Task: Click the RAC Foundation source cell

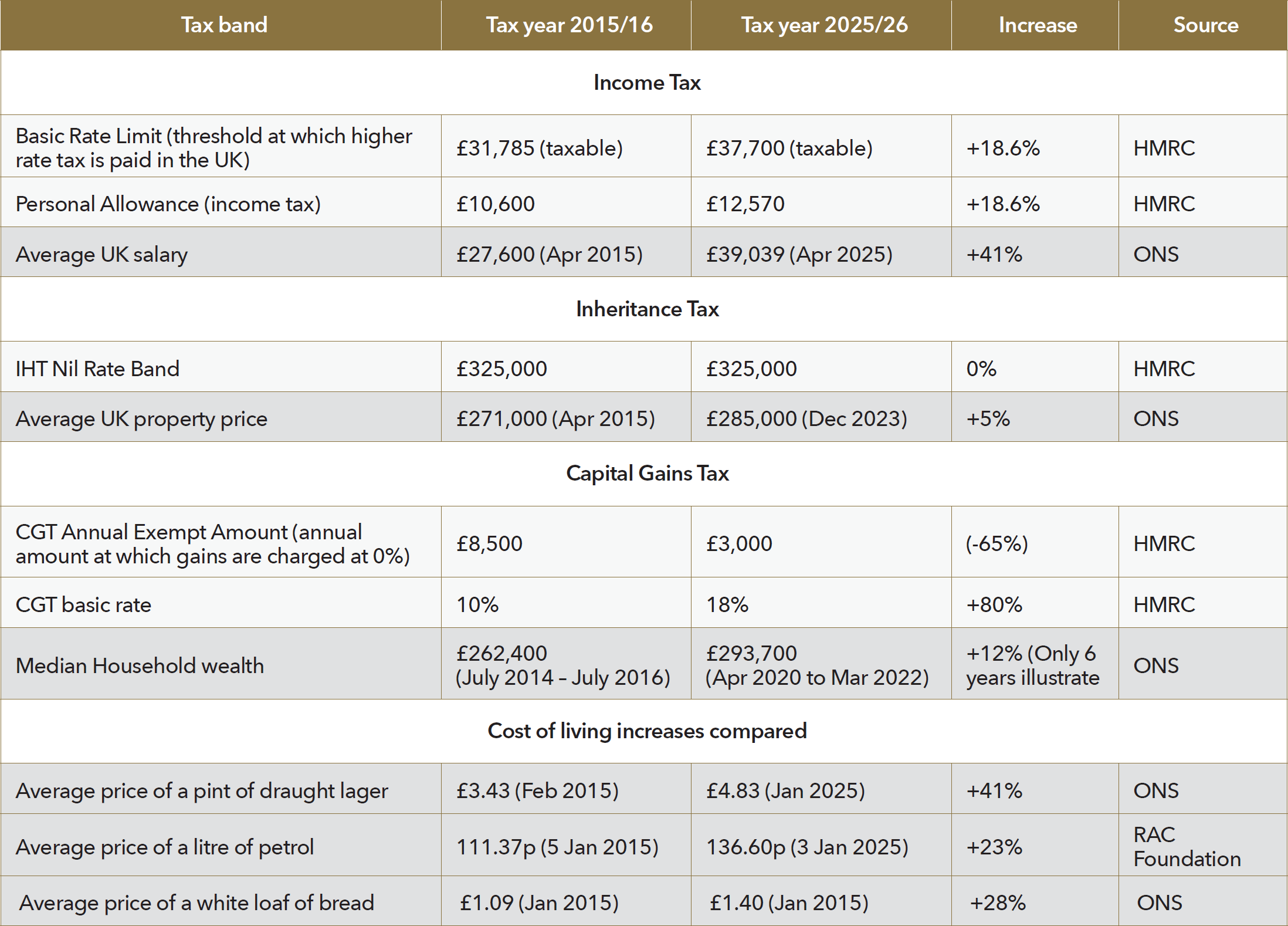Action: 1187,847
